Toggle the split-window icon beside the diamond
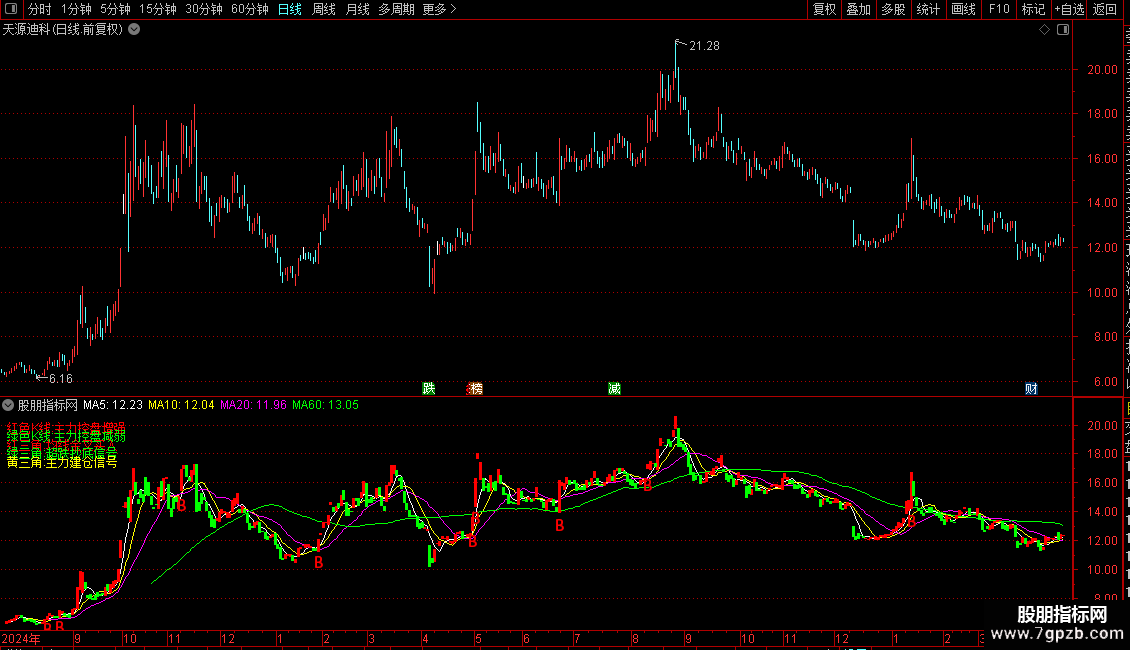Image resolution: width=1130 pixels, height=650 pixels. 1063,30
